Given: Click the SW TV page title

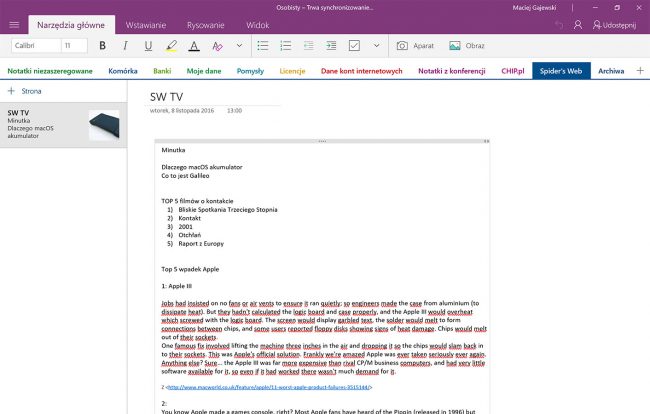Looking at the screenshot, I should (166, 97).
